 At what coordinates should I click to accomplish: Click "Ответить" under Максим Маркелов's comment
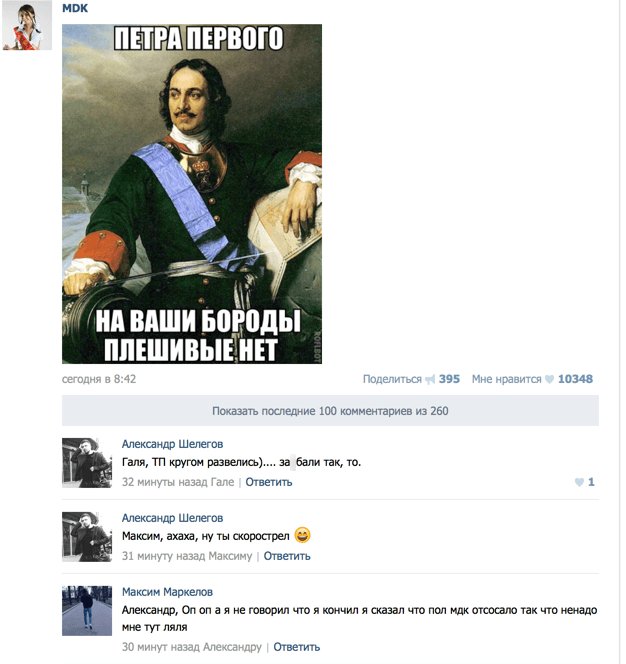click(296, 647)
